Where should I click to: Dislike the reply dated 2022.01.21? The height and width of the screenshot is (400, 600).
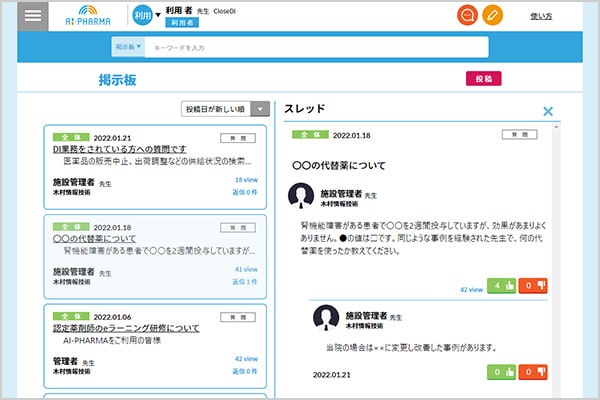point(533,372)
